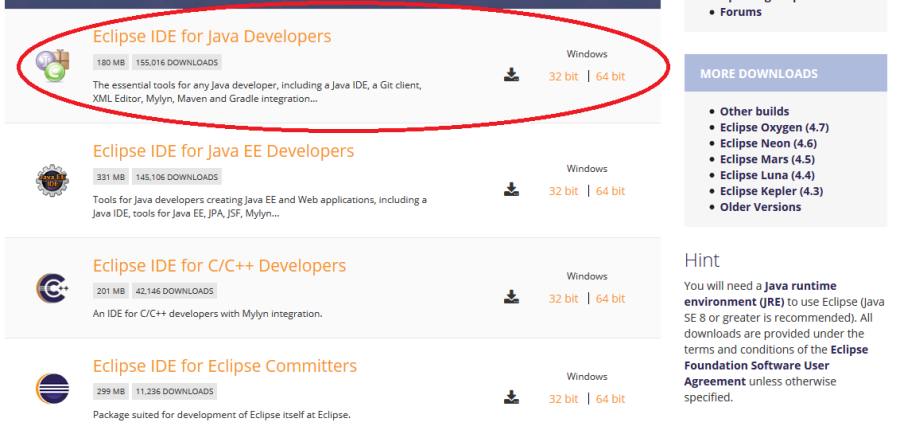Click download icon for Java Developers package
The width and height of the screenshot is (900, 434).
point(511,75)
